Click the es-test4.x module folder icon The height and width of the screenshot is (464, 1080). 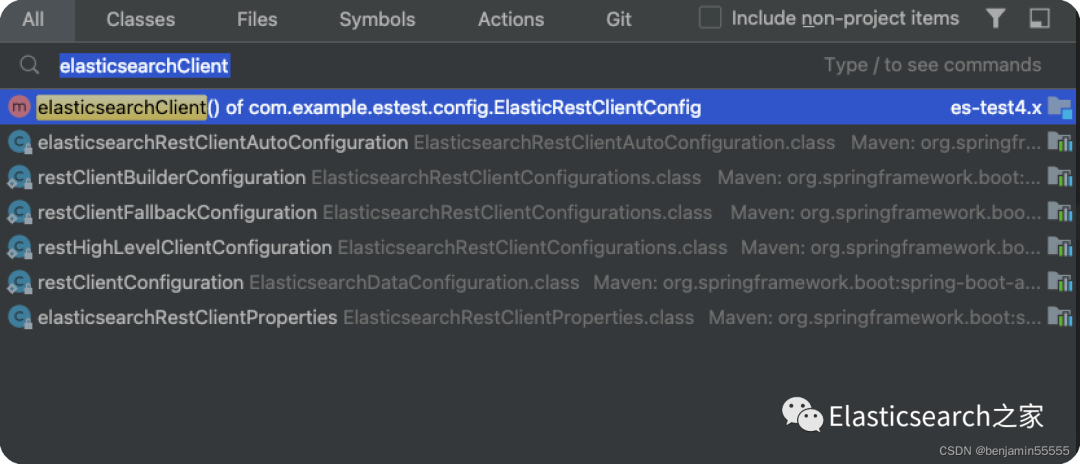point(1059,107)
